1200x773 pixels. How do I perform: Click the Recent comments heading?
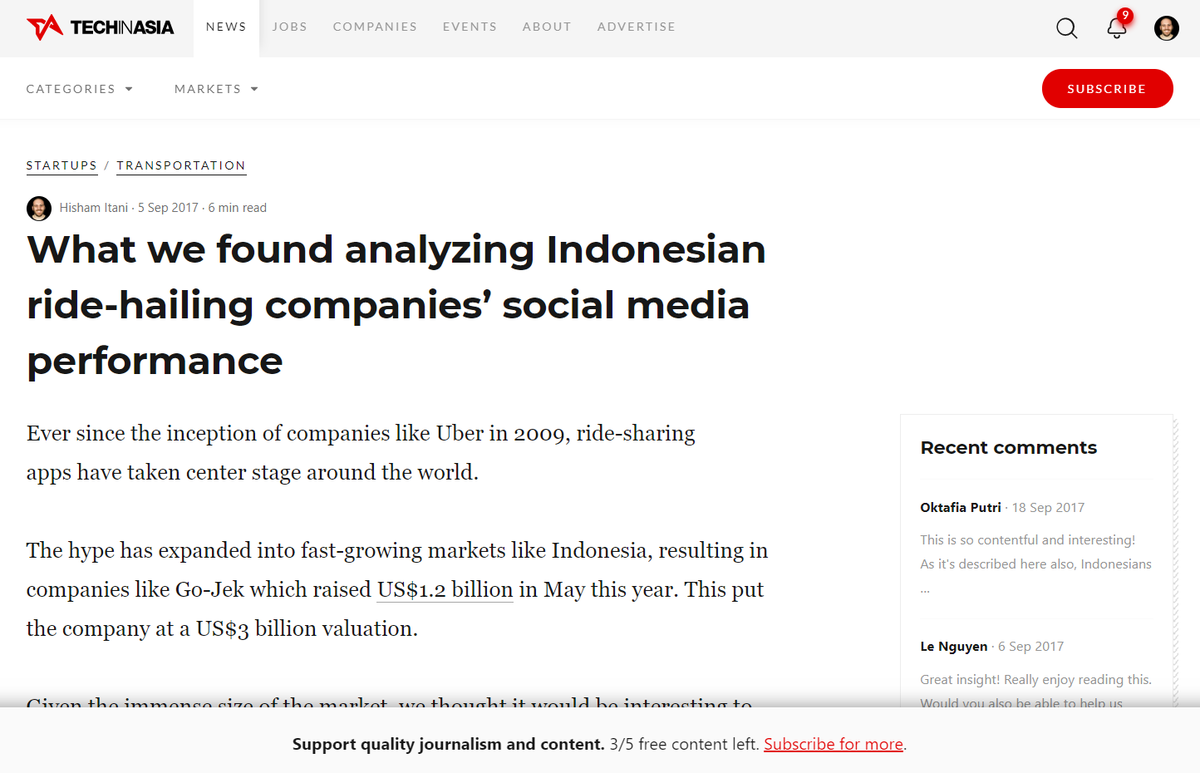click(1008, 448)
